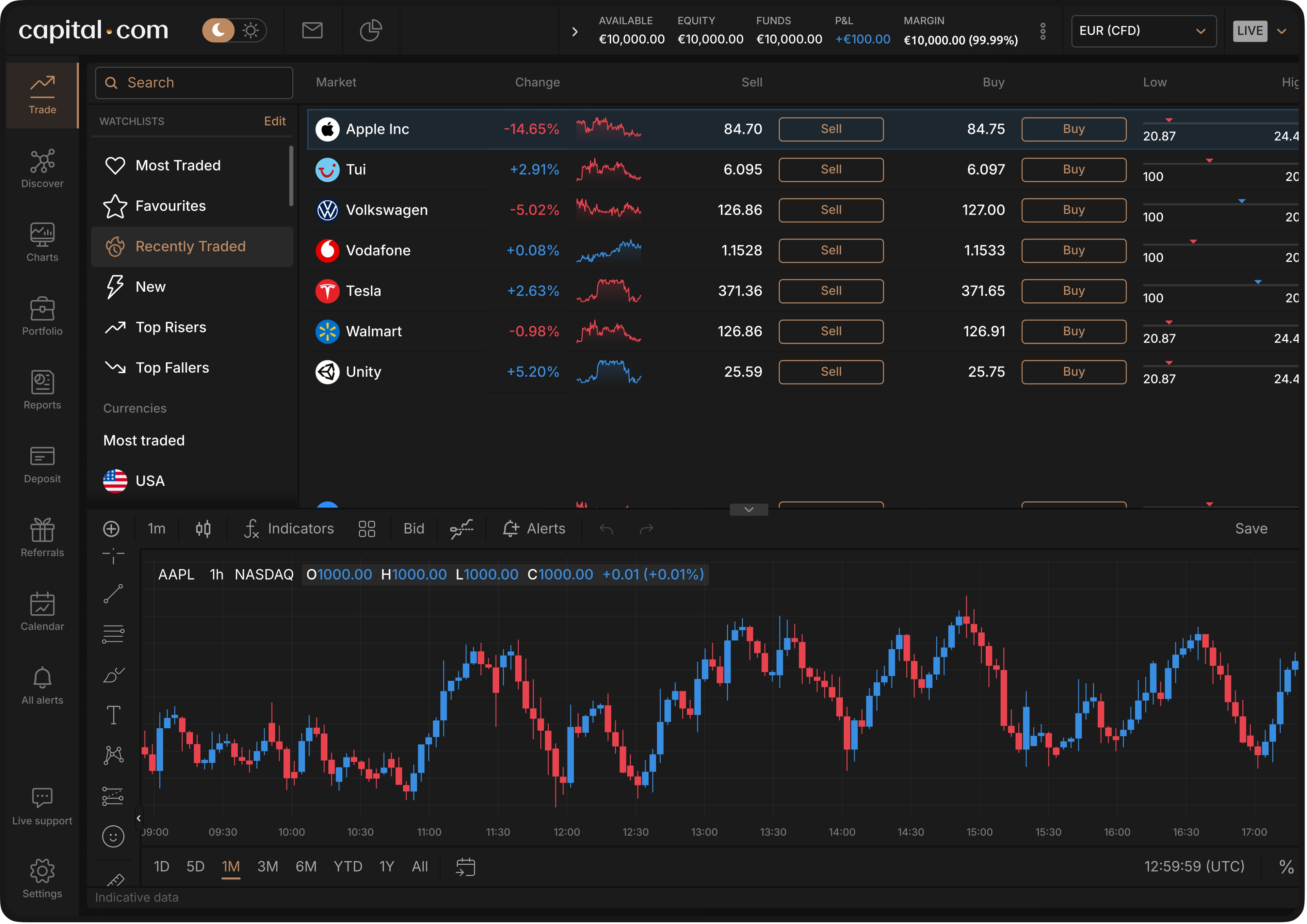Open the chart layout grid icon
Screen dimensions: 1307x924
[x=368, y=530]
